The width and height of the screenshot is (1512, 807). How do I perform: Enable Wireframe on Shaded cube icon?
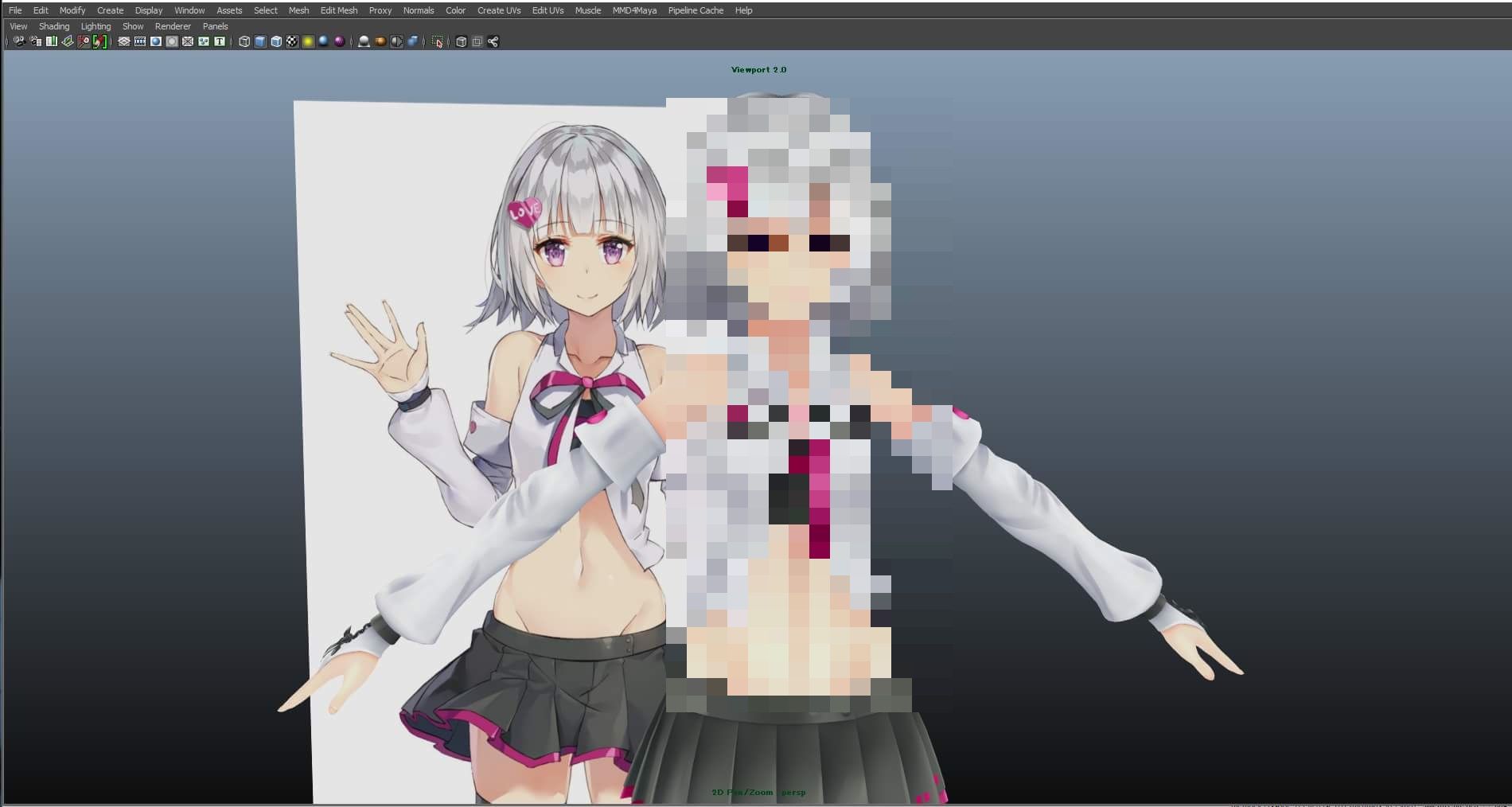pos(276,41)
